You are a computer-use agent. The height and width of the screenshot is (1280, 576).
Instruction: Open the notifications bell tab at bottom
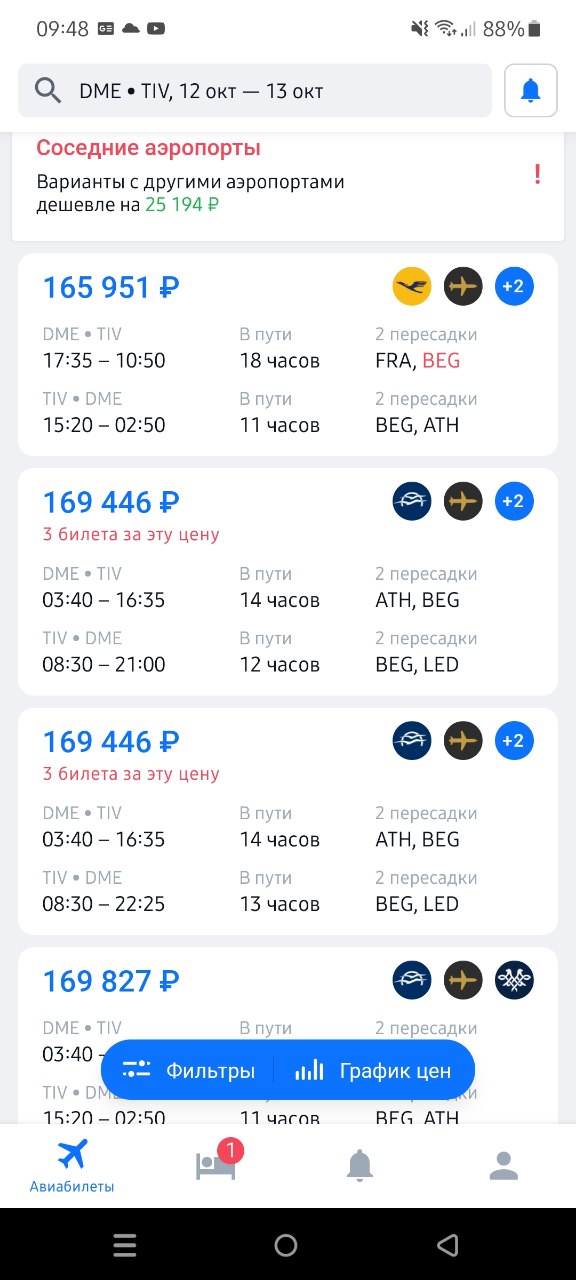[360, 1165]
